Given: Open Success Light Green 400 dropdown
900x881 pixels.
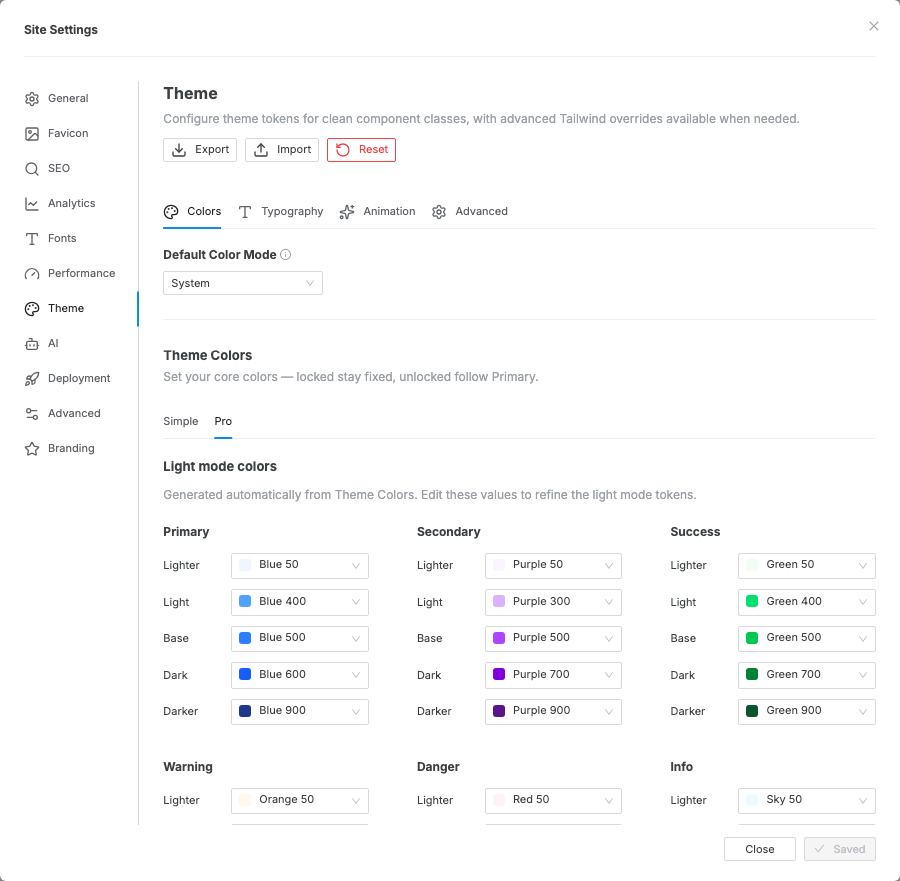Looking at the screenshot, I should (806, 602).
